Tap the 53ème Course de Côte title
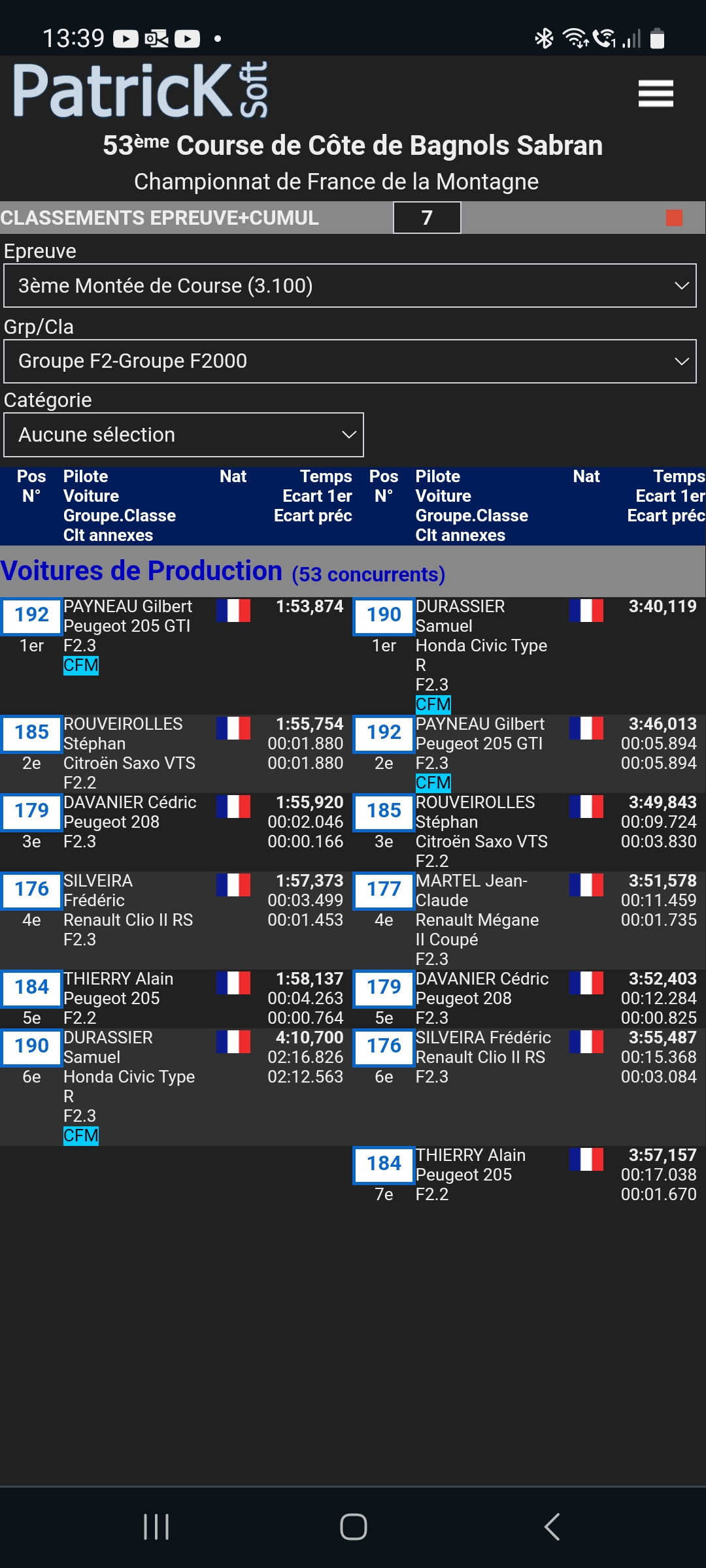Image resolution: width=706 pixels, height=1568 pixels. click(352, 146)
